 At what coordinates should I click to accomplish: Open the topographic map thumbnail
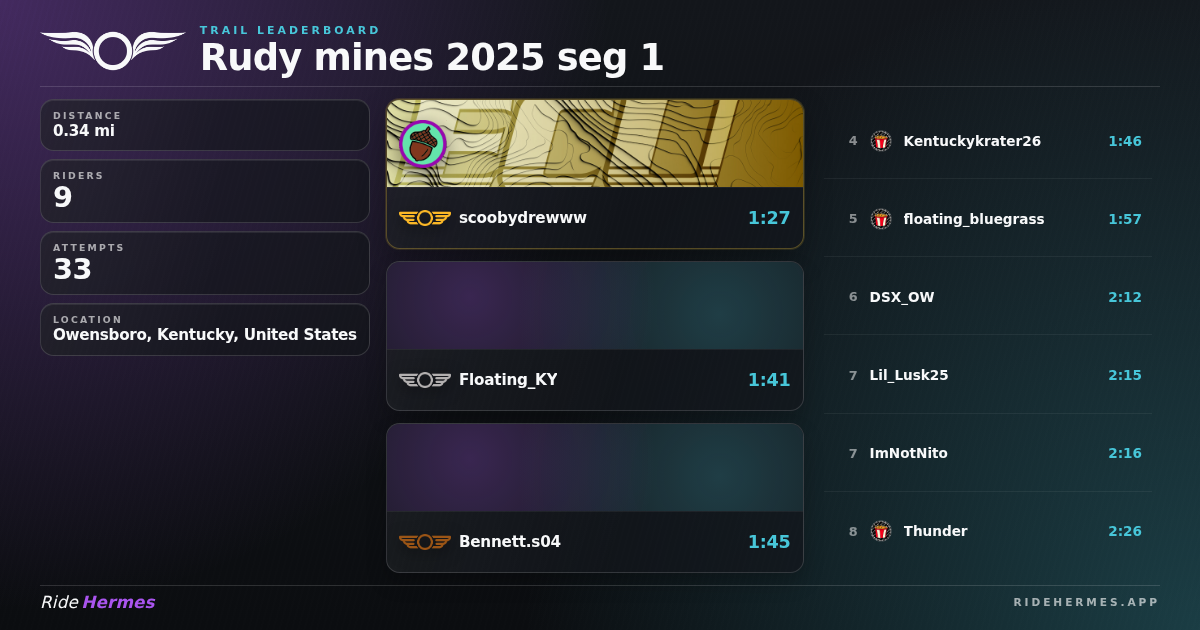(595, 143)
